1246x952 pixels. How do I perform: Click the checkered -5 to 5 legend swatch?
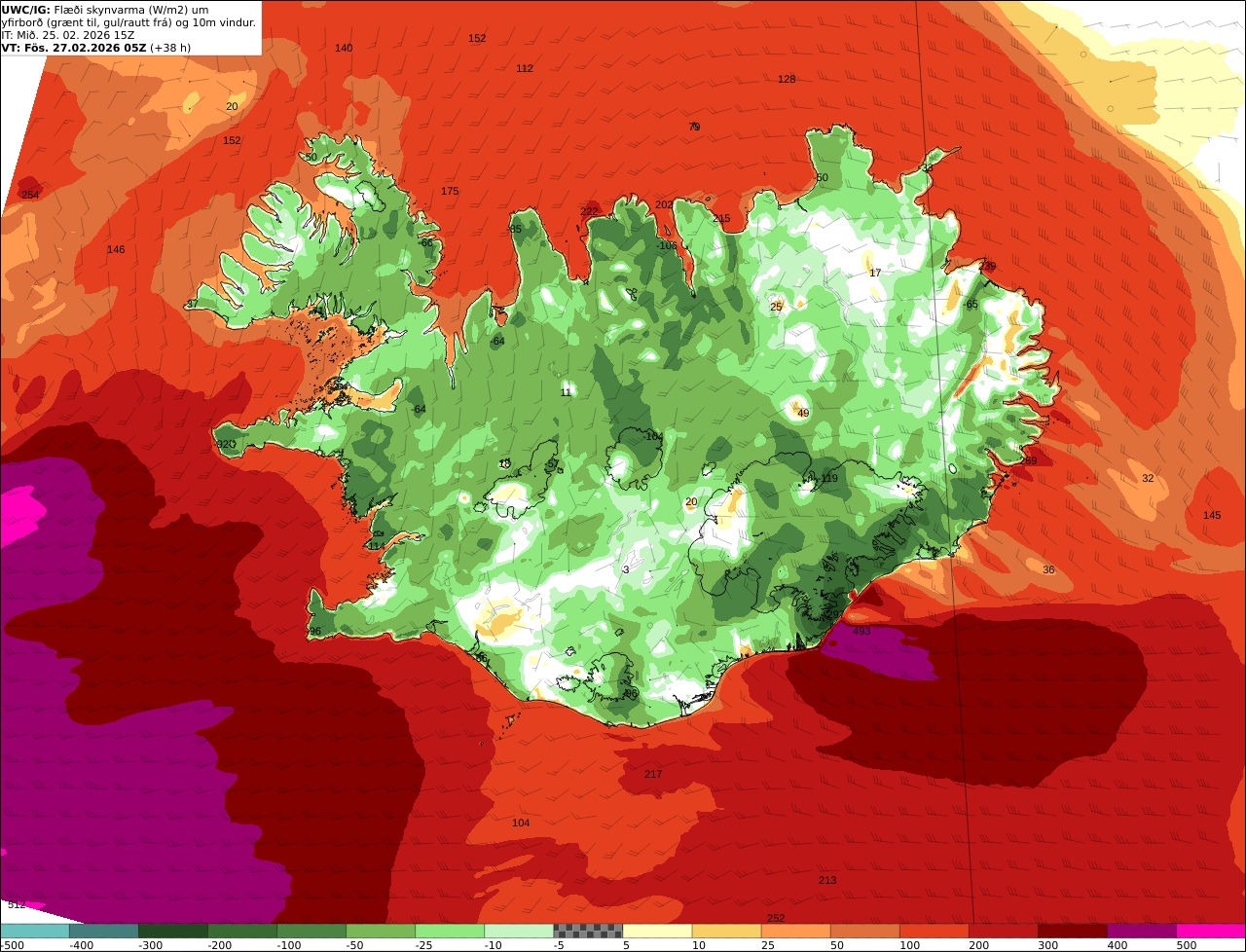588,931
